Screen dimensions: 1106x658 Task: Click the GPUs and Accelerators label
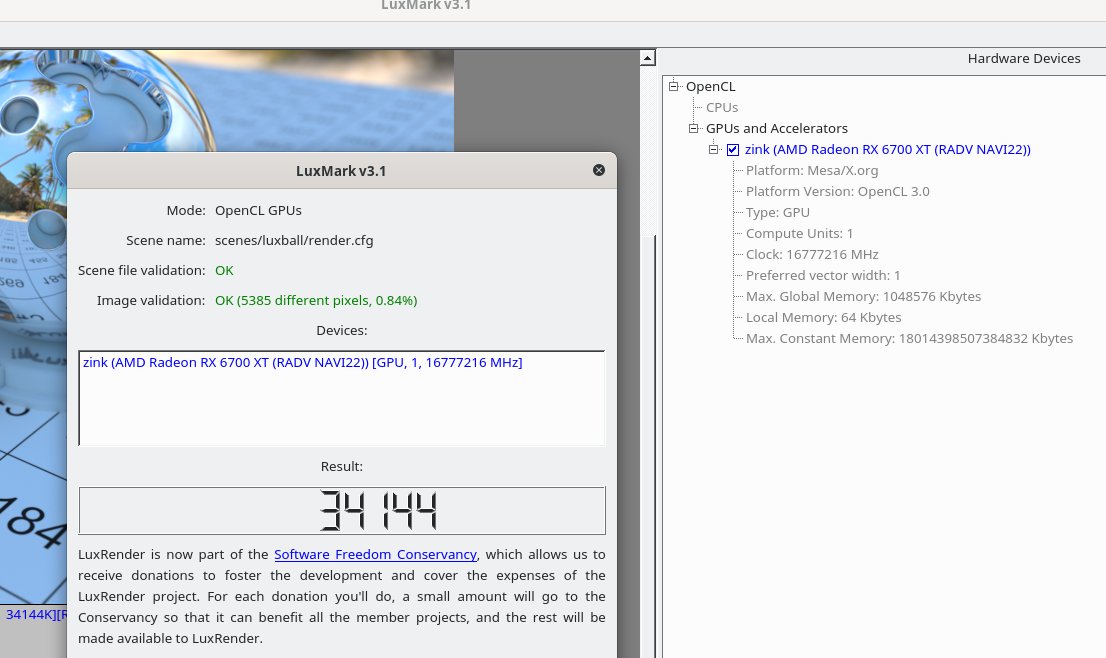pyautogui.click(x=777, y=128)
